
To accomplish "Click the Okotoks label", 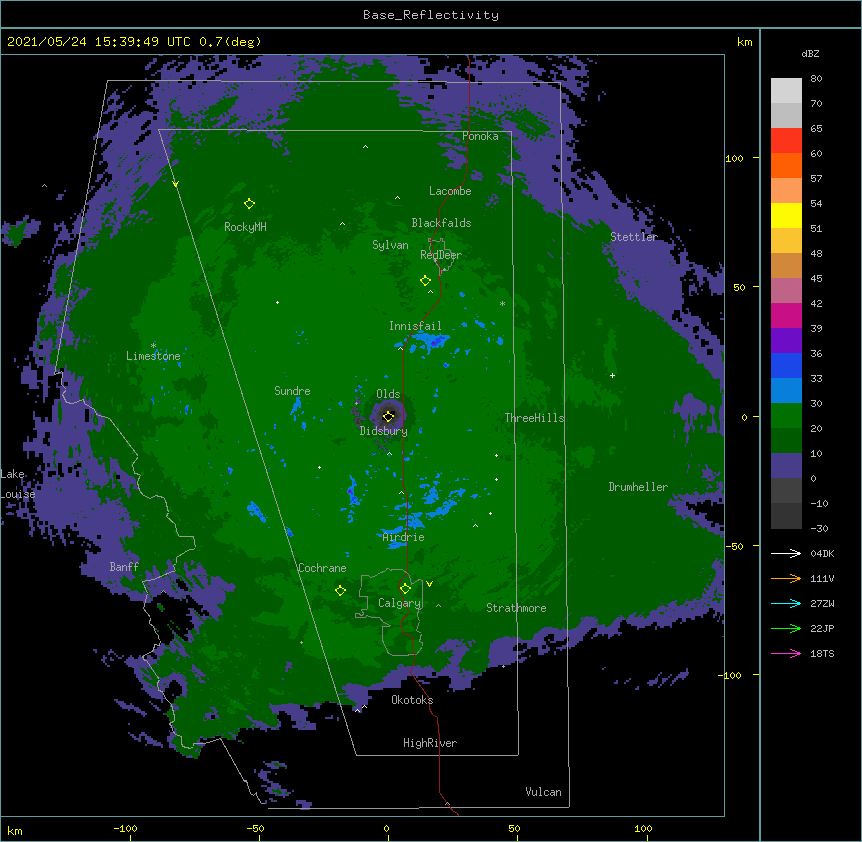I will coord(412,700).
